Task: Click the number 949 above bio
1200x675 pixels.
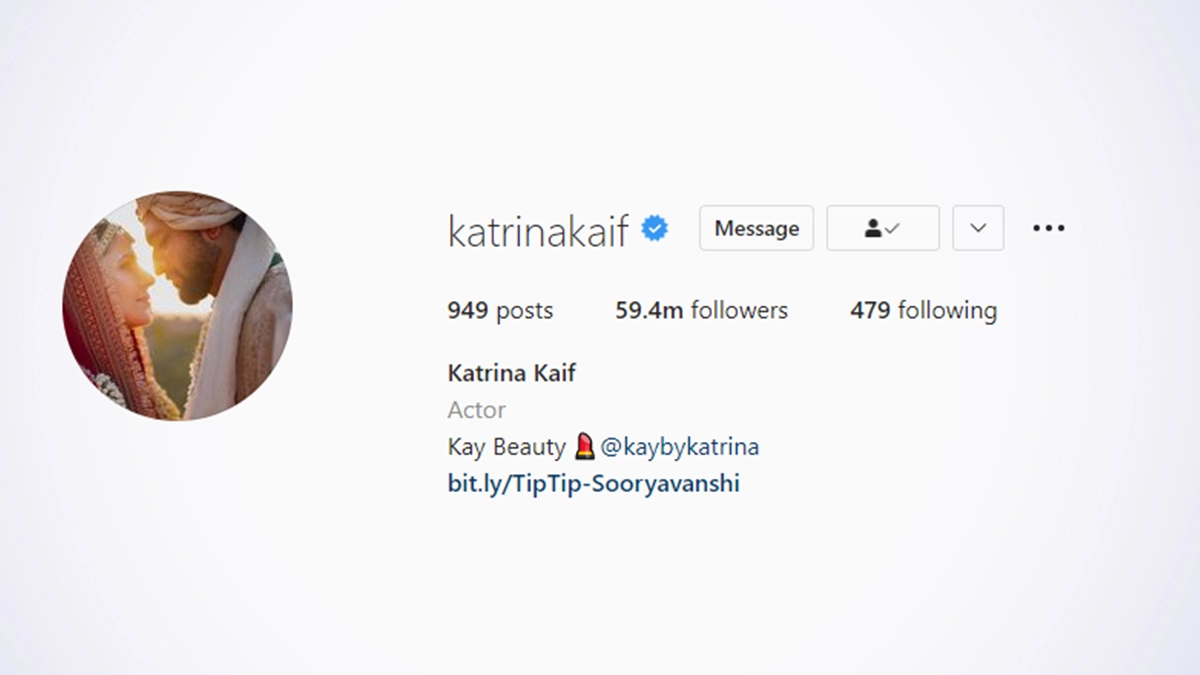Action: [x=468, y=311]
